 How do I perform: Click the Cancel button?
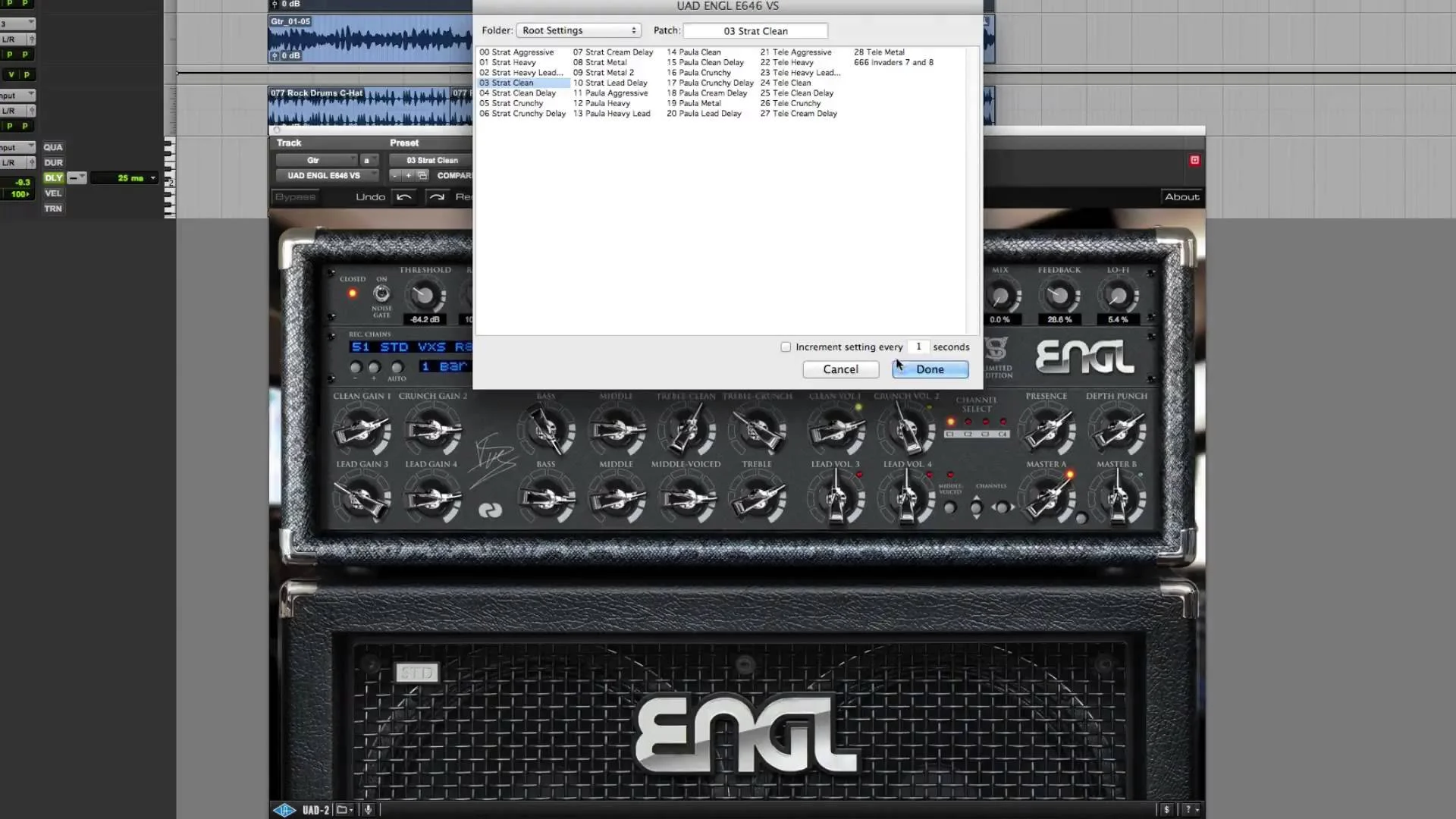point(840,369)
